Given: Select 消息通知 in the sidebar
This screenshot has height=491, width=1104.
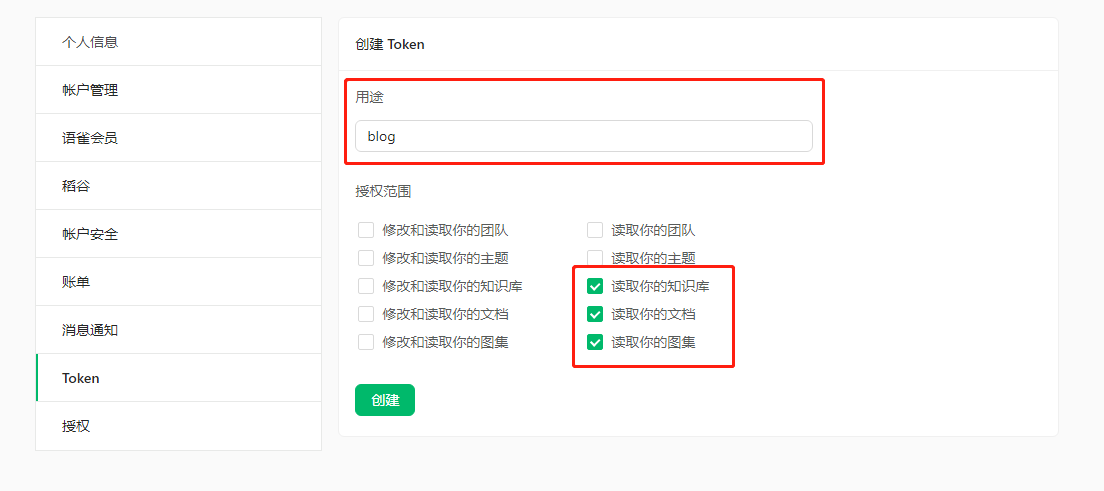Looking at the screenshot, I should click(90, 330).
